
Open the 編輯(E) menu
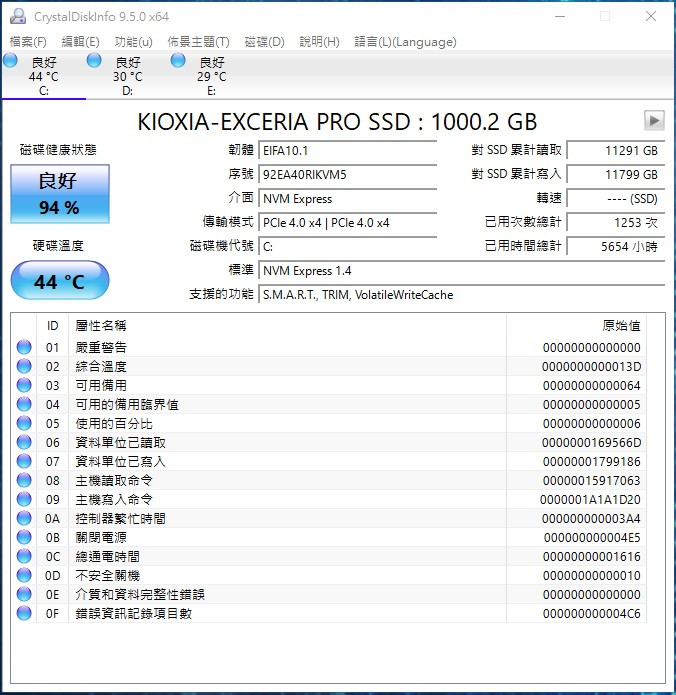80,42
